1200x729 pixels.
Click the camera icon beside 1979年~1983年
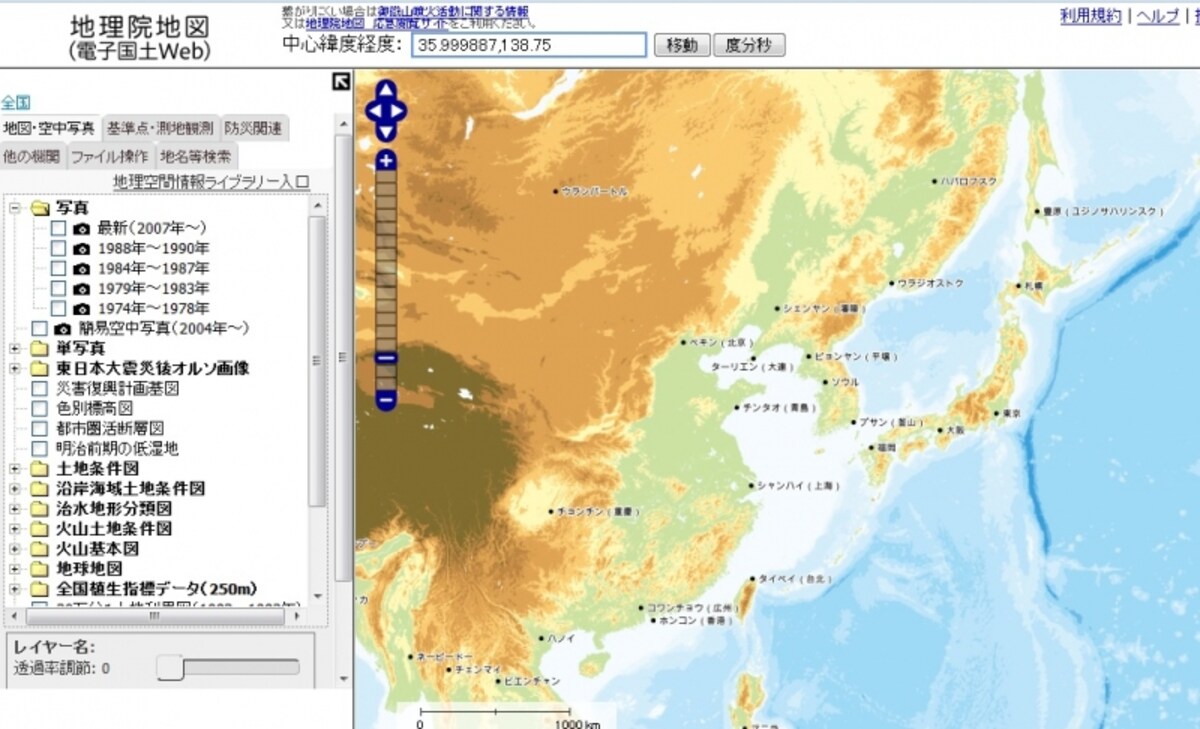82,289
